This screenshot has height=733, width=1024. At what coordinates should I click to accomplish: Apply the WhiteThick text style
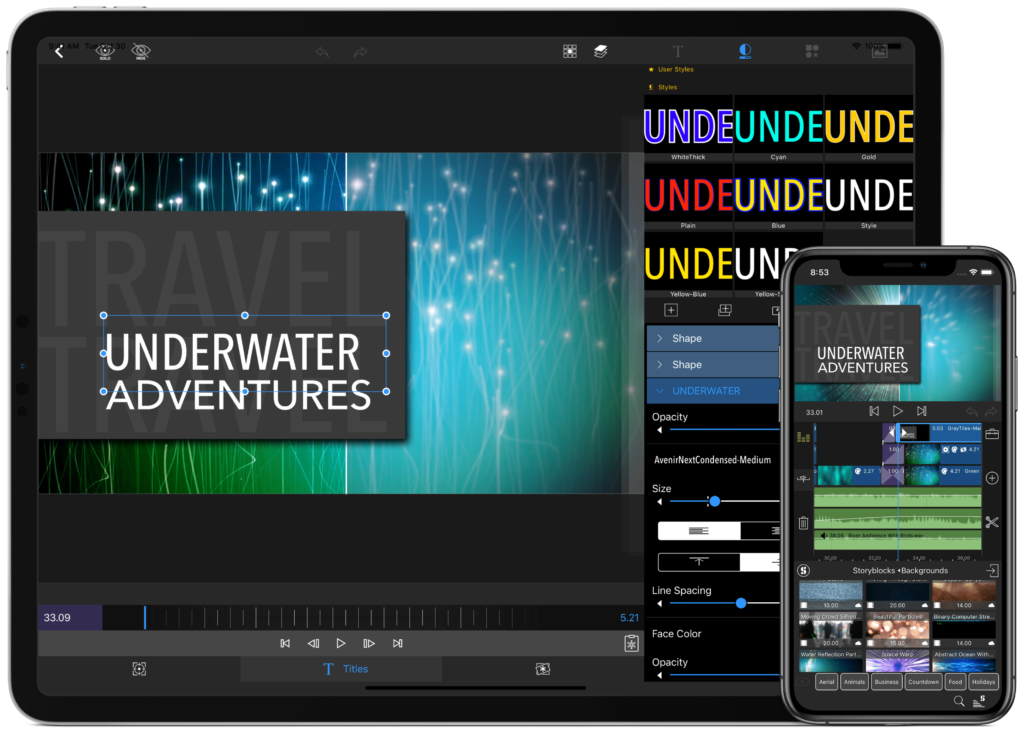[x=688, y=129]
